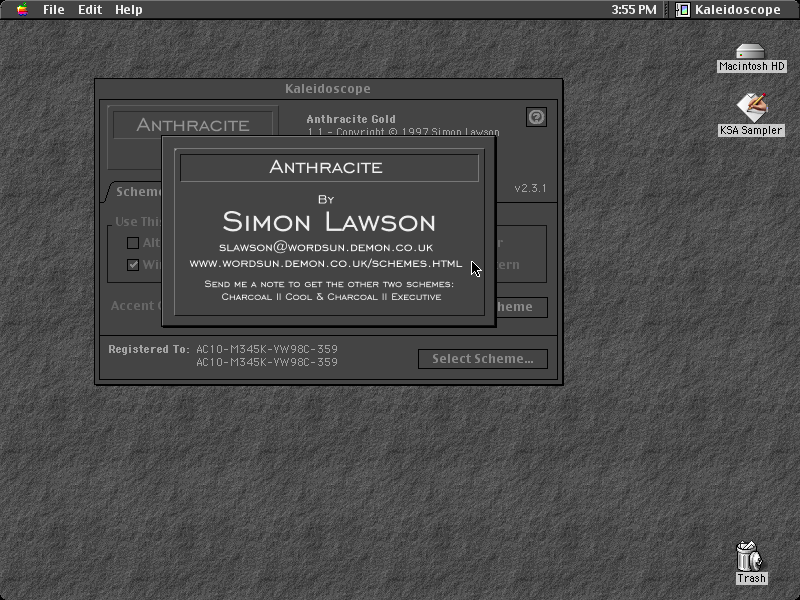Click the slawson@wordsun.demon.co.uk email text

[x=326, y=247]
